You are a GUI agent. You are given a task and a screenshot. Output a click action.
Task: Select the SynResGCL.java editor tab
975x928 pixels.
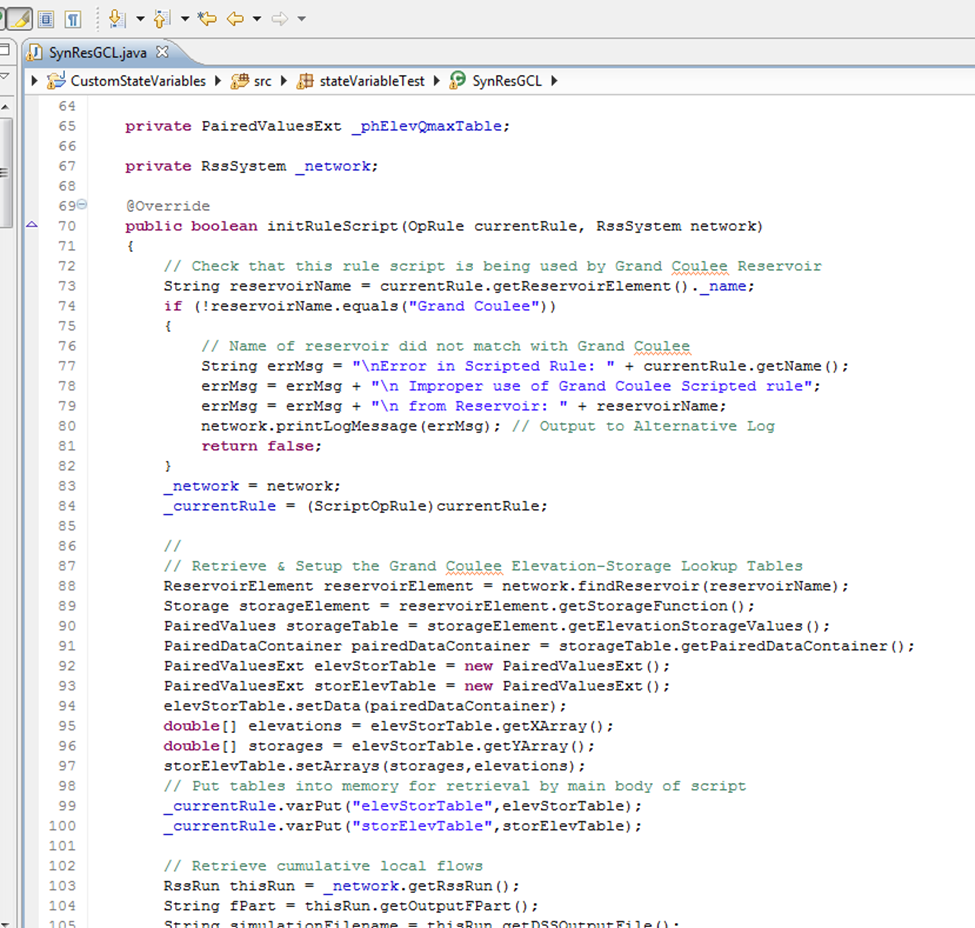coord(98,52)
